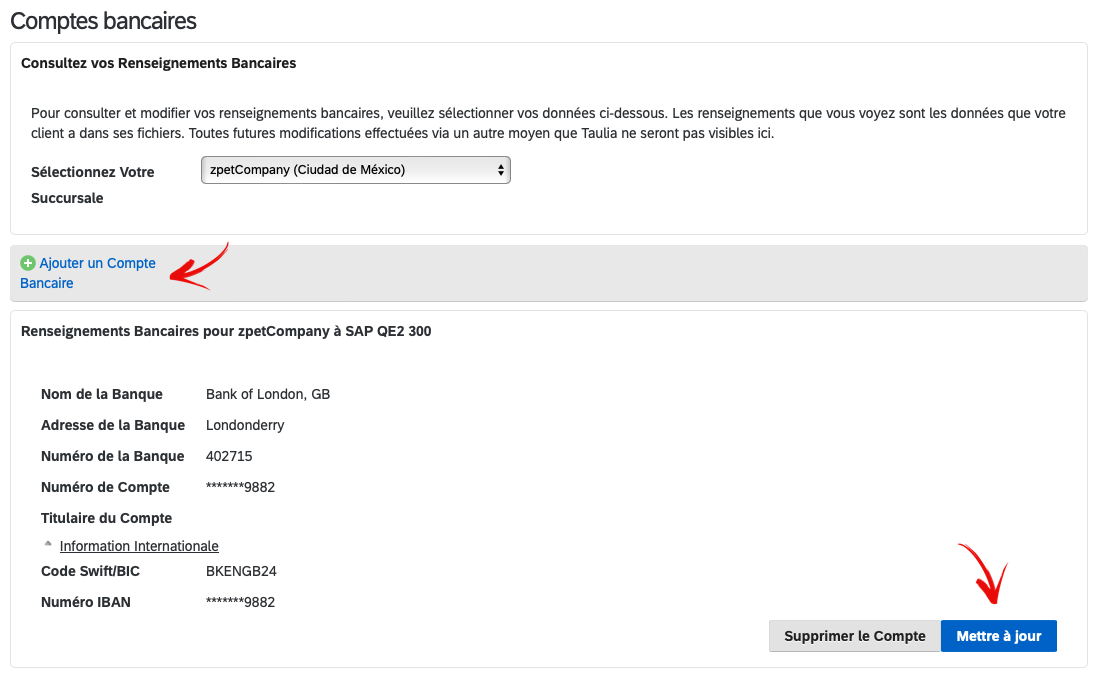
Task: Click the bank number 402715
Action: coord(229,456)
